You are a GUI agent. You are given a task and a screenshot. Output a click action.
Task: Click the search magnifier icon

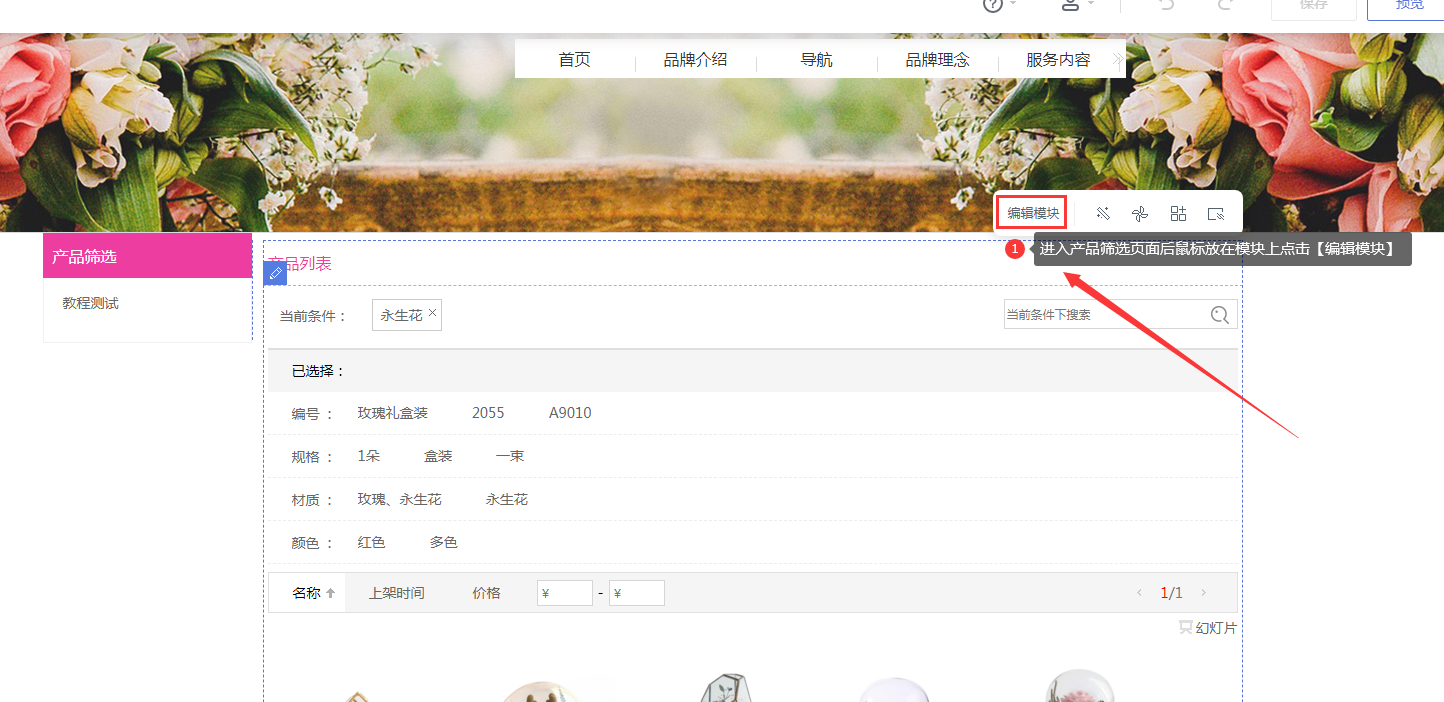[1219, 315]
